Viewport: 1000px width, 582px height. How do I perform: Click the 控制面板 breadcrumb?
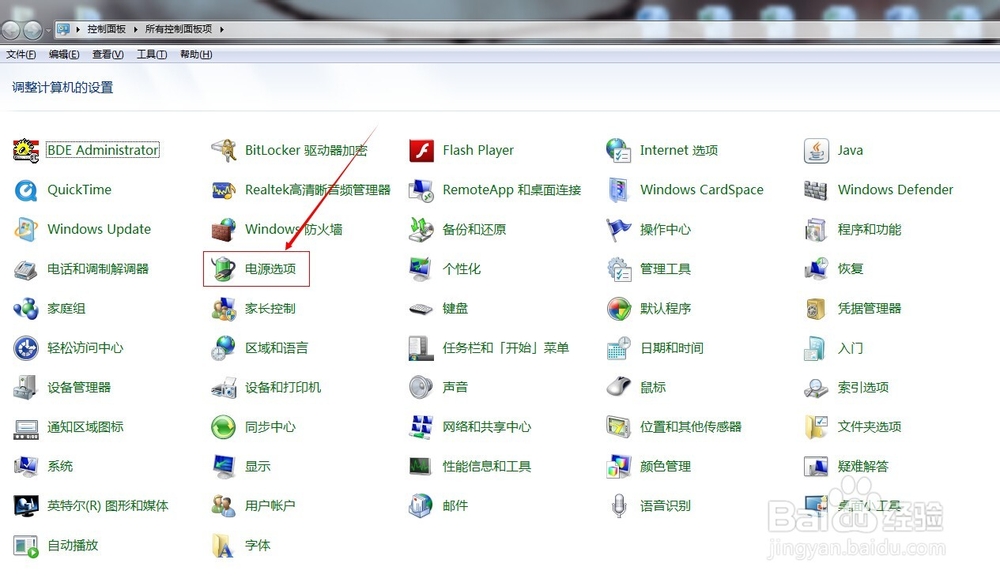click(107, 29)
